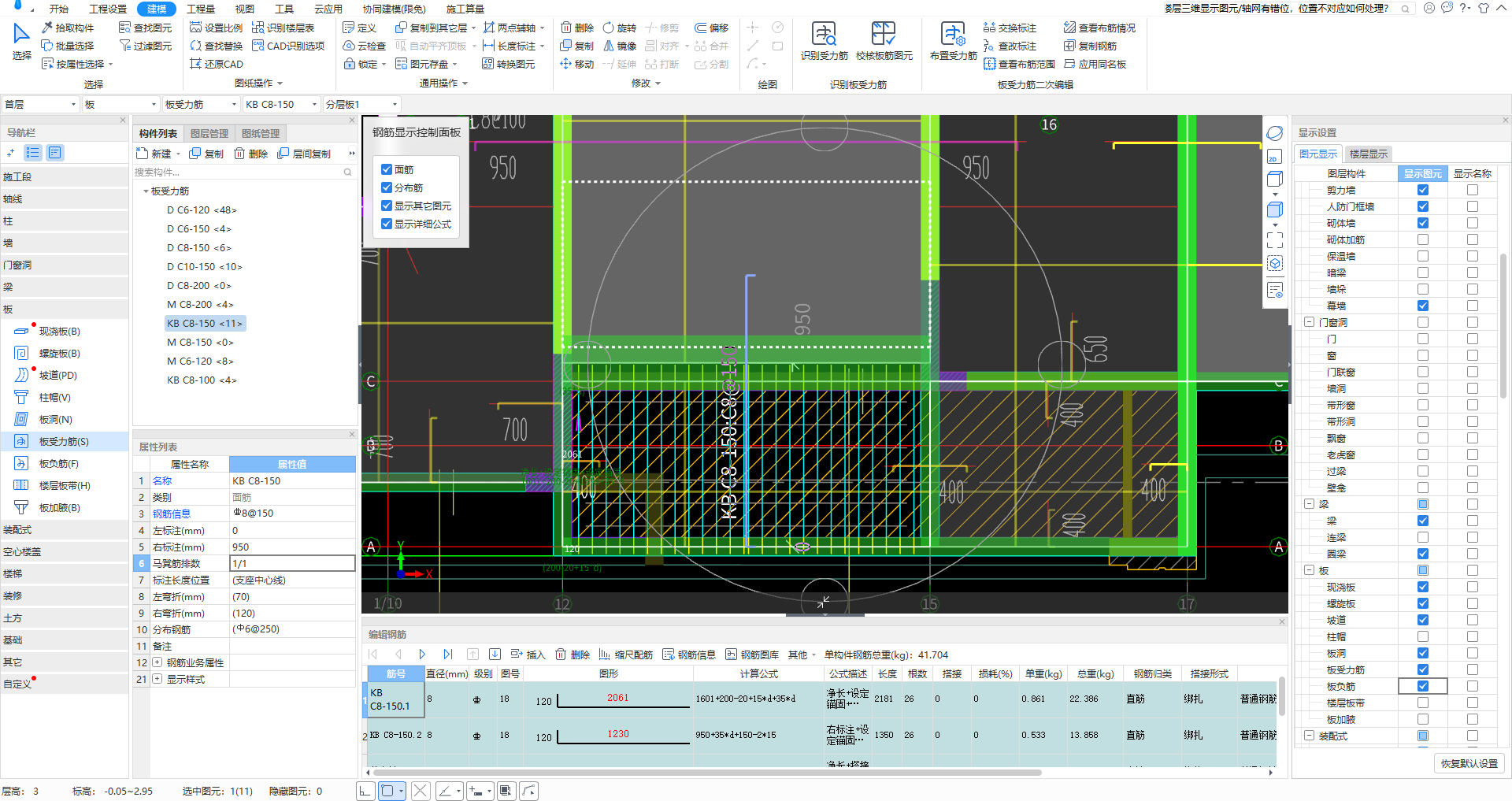
Task: Select the 拾取构件 pick tool
Action: point(68,28)
